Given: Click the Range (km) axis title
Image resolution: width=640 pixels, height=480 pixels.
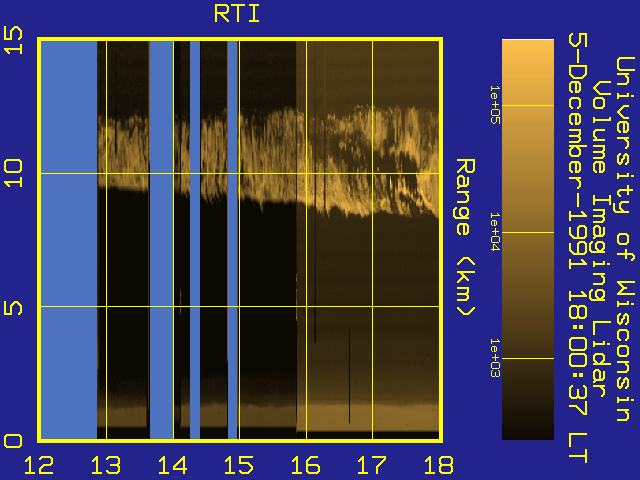Looking at the screenshot, I should (465, 237).
